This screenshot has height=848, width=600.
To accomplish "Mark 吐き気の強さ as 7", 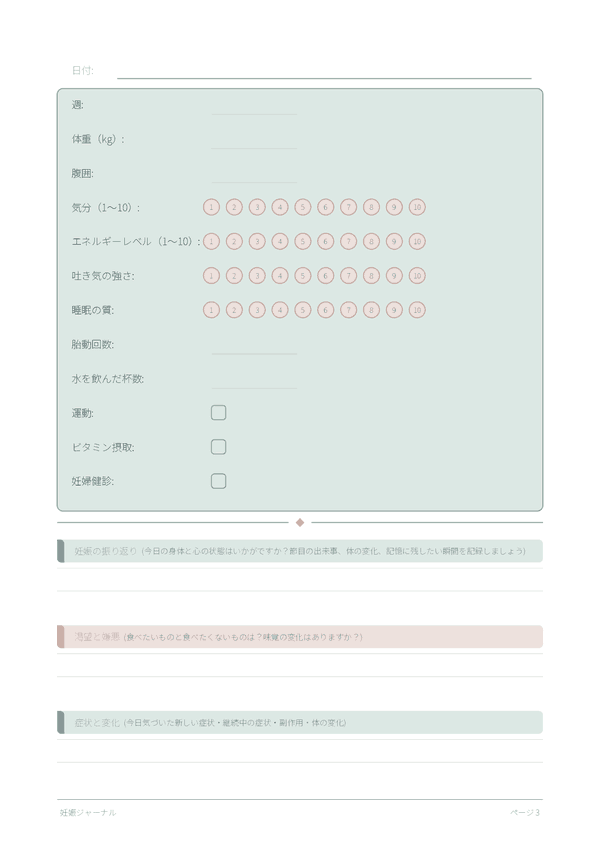I will point(348,275).
